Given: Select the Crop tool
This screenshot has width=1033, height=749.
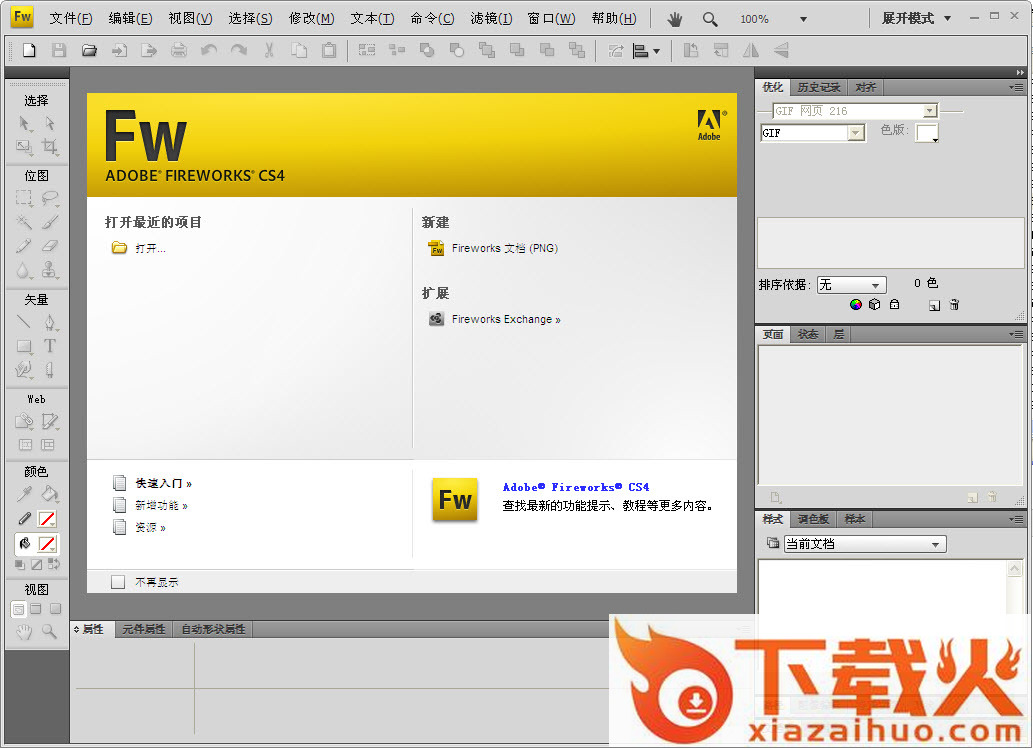Looking at the screenshot, I should pyautogui.click(x=49, y=147).
